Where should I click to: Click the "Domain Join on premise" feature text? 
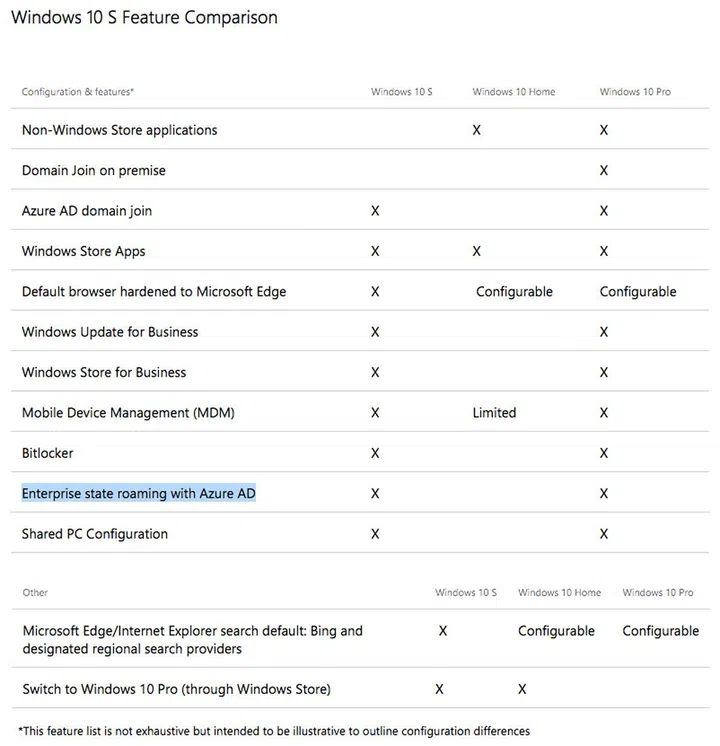pyautogui.click(x=94, y=171)
